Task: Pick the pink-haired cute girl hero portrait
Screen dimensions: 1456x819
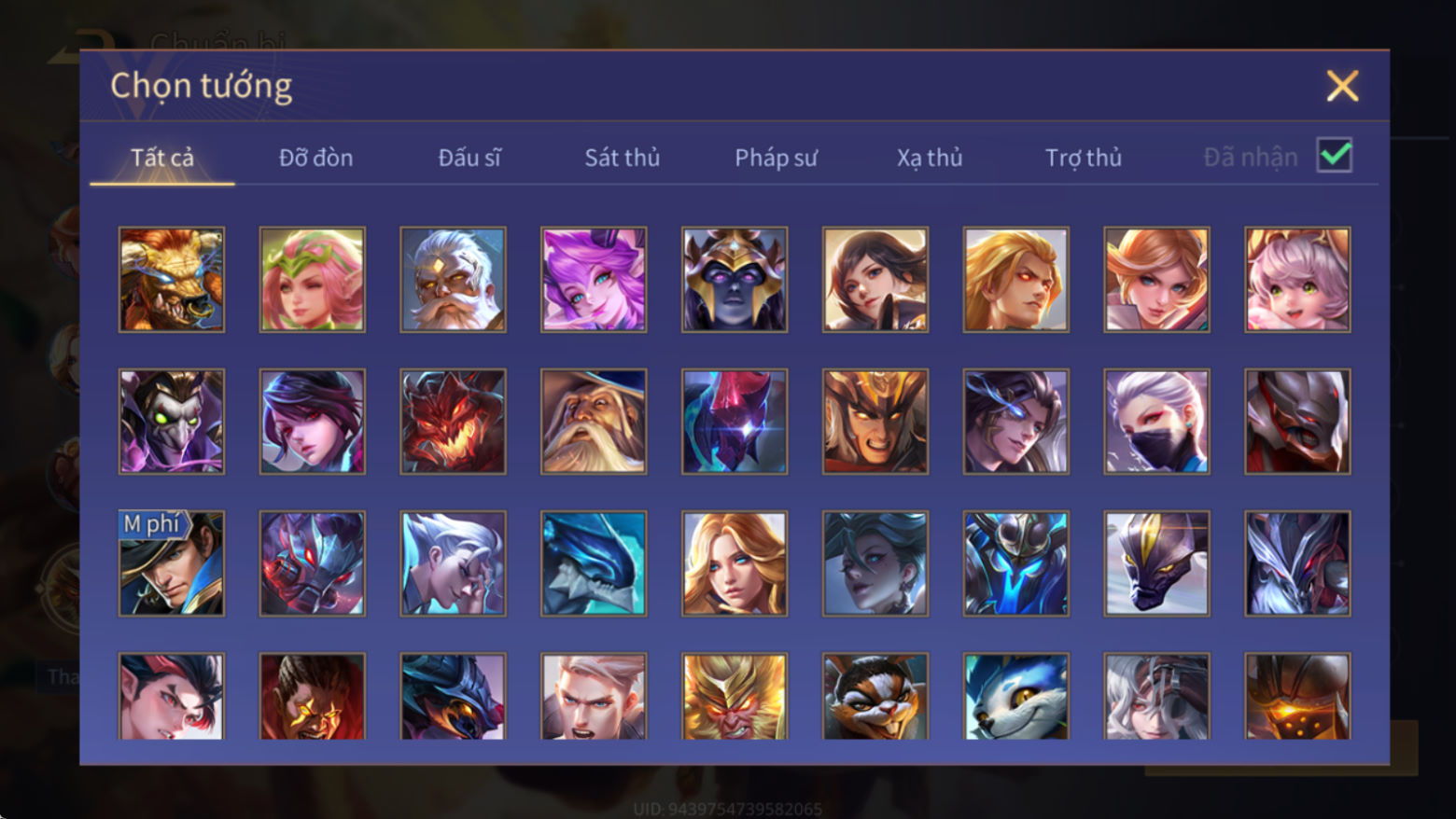Action: click(x=1297, y=280)
